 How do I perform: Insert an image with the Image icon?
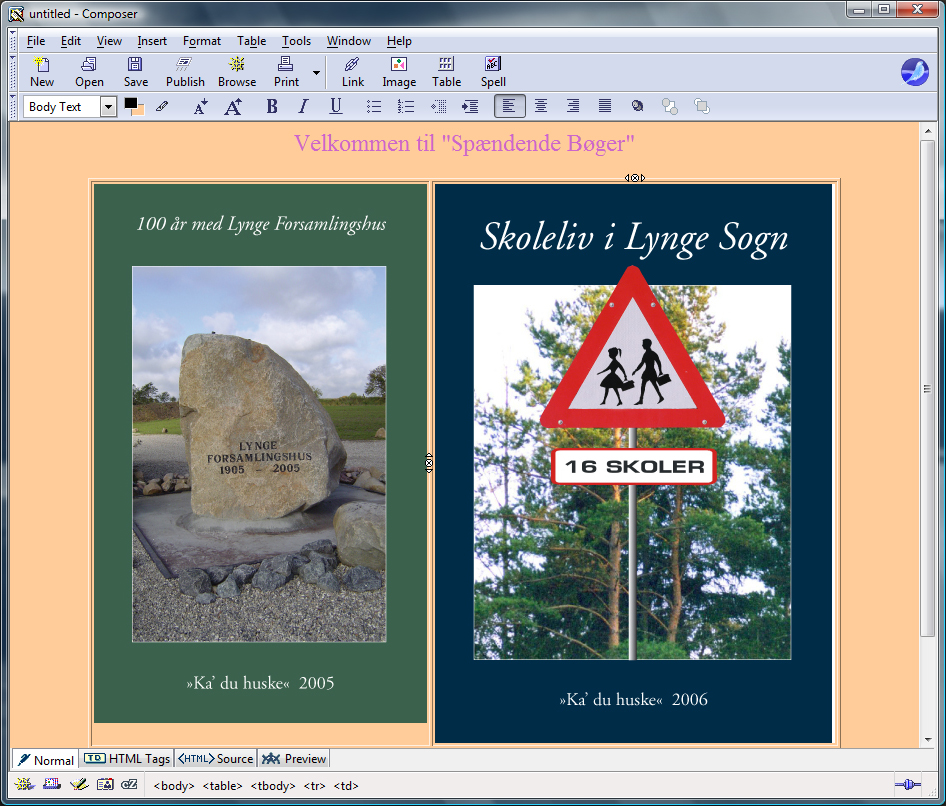[x=399, y=72]
